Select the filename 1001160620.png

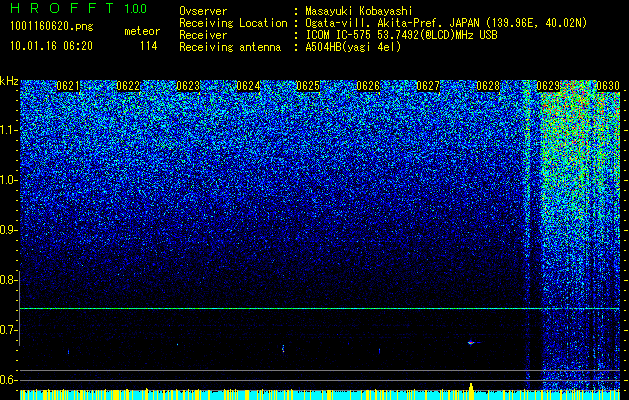tap(52, 26)
